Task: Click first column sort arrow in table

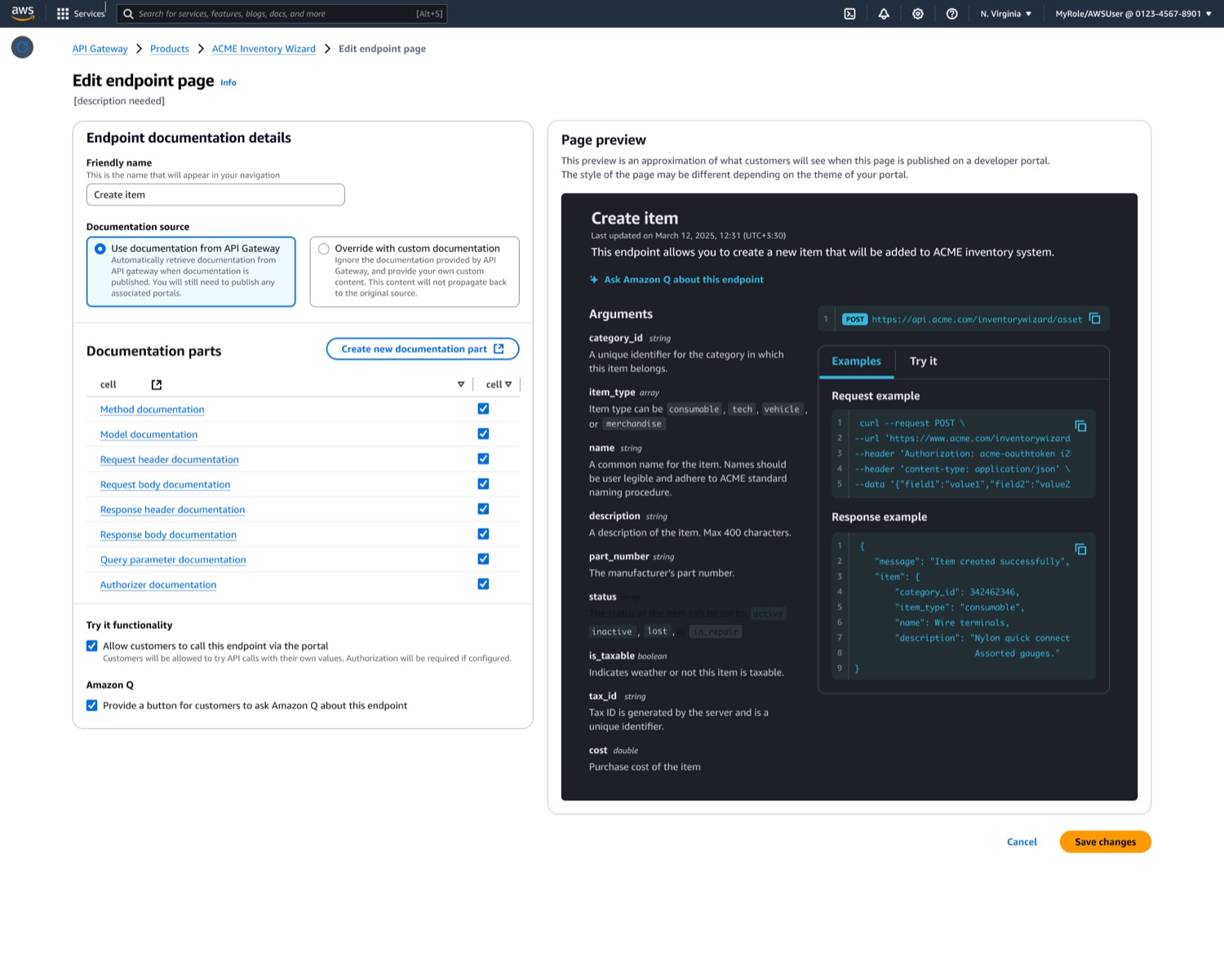Action: [461, 384]
